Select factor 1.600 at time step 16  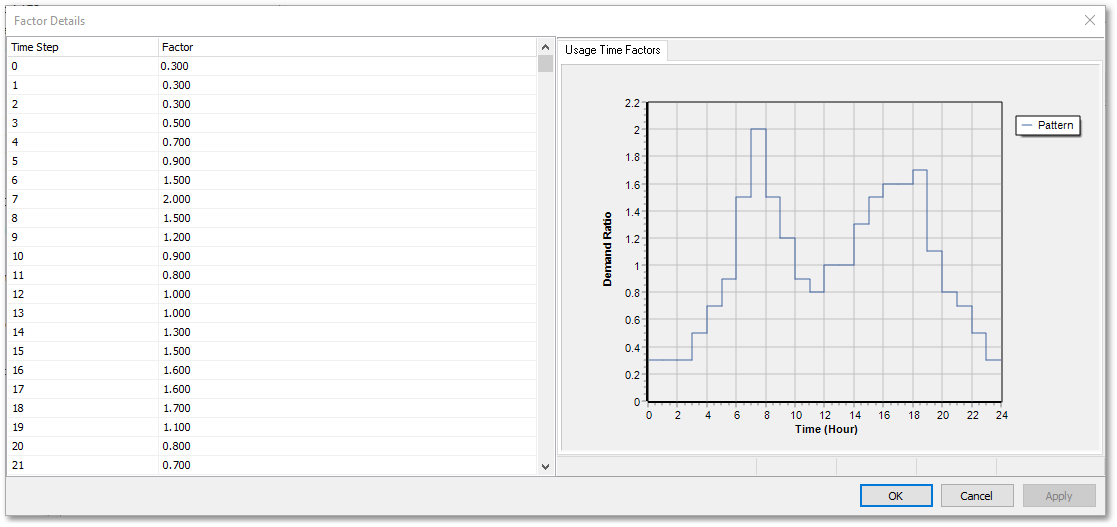point(347,370)
